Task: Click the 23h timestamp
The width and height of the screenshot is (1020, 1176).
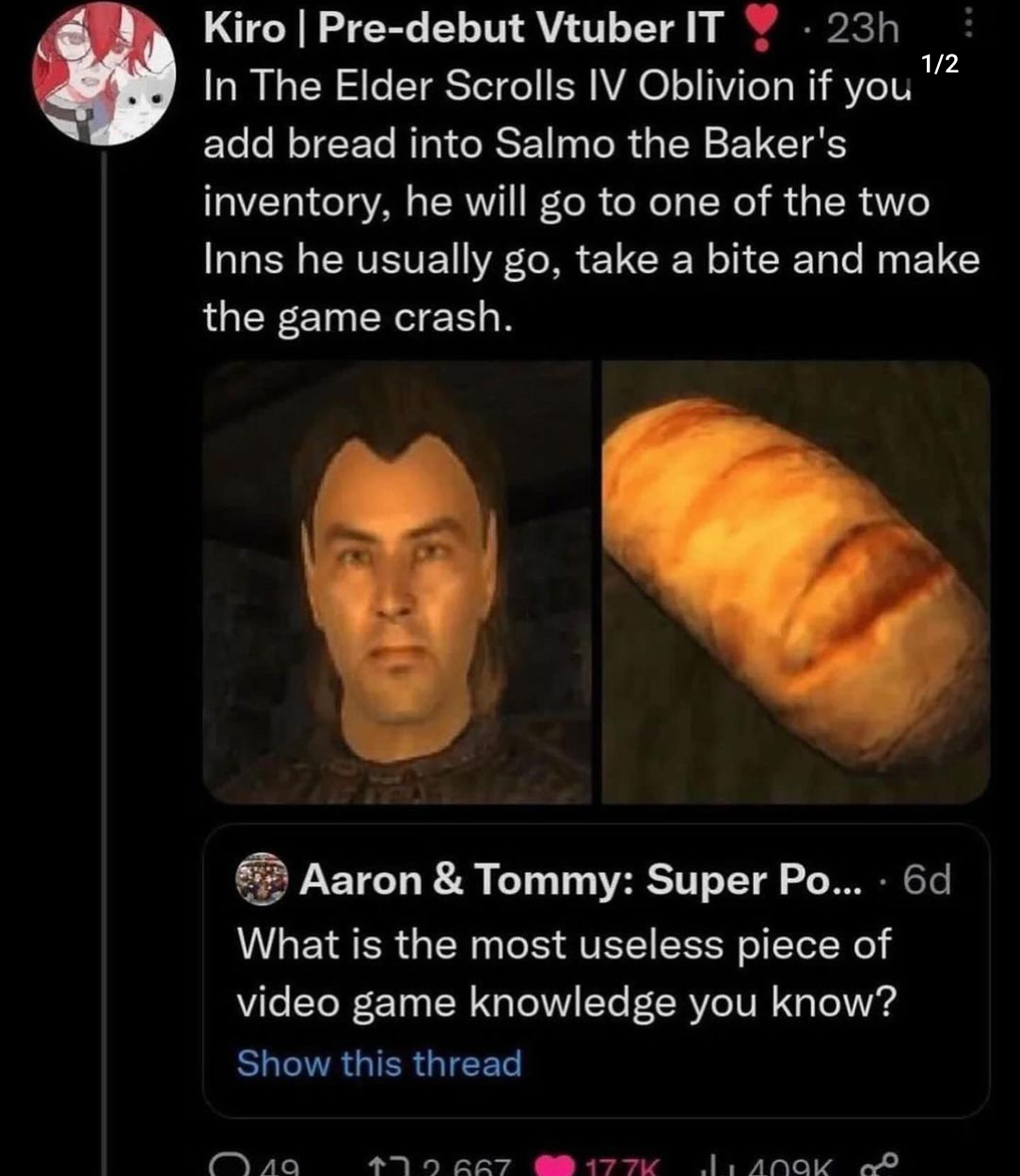Action: 862,30
